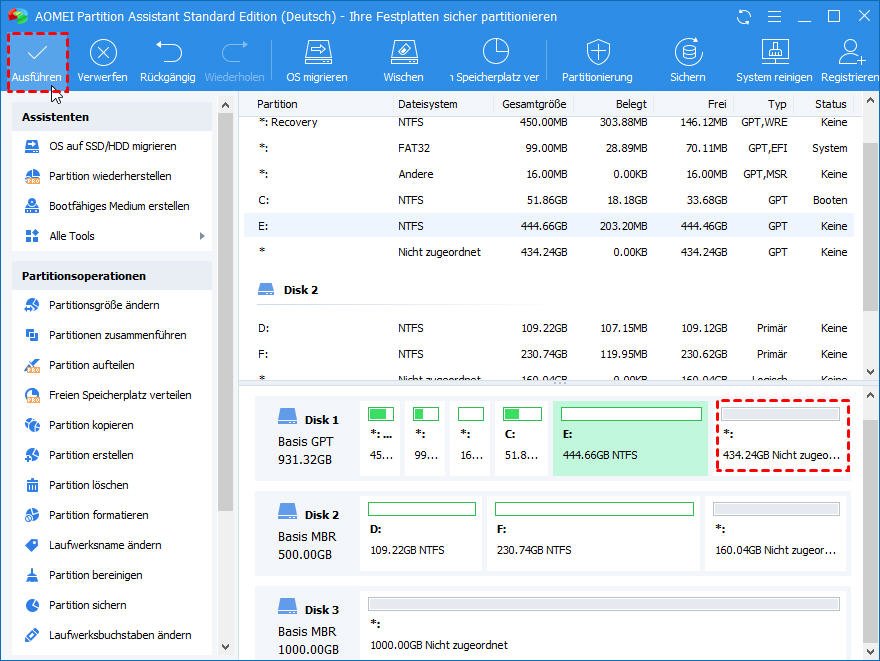Viewport: 880px width, 661px height.
Task: Sort by the Dateisystem column header
Action: tap(427, 104)
